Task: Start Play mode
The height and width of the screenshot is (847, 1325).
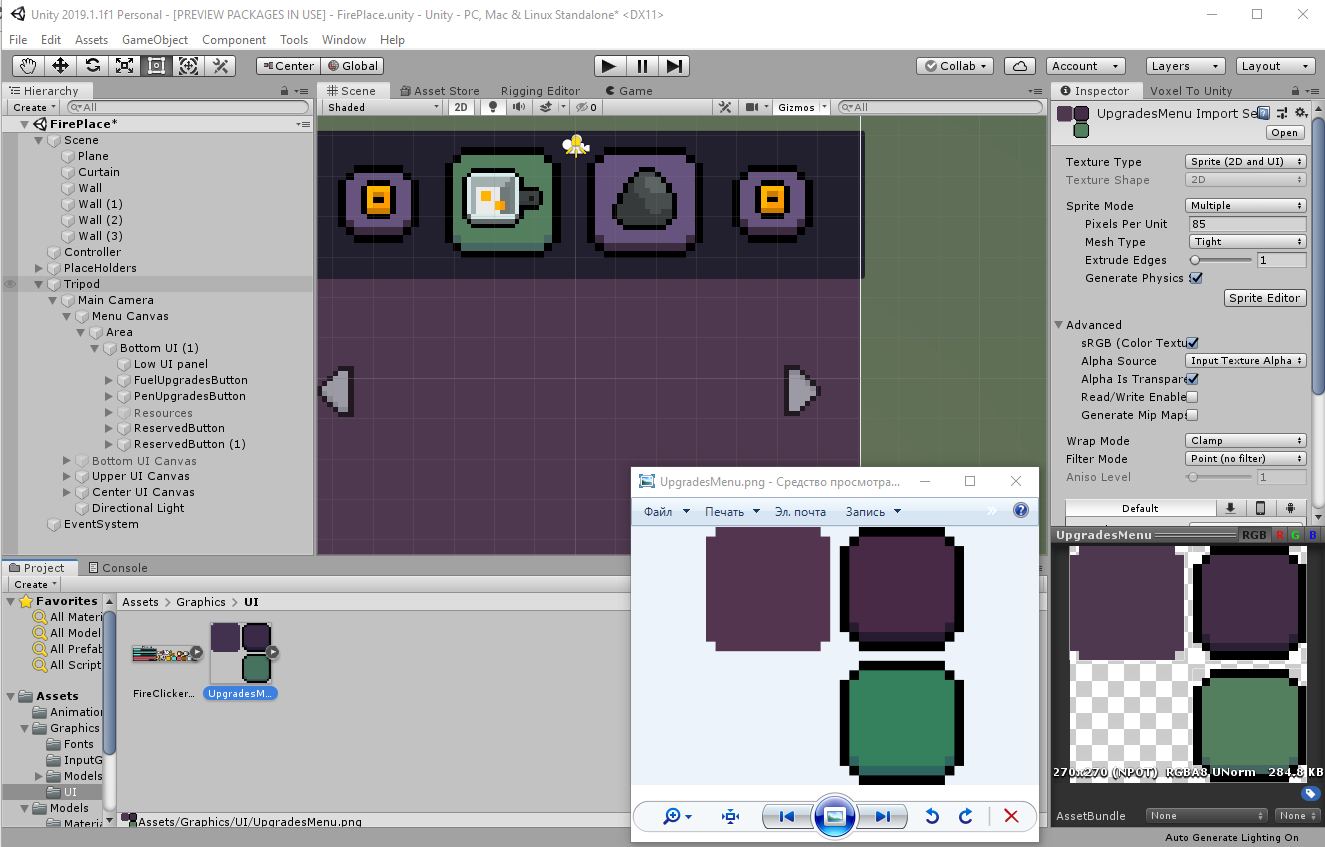Action: 608,66
